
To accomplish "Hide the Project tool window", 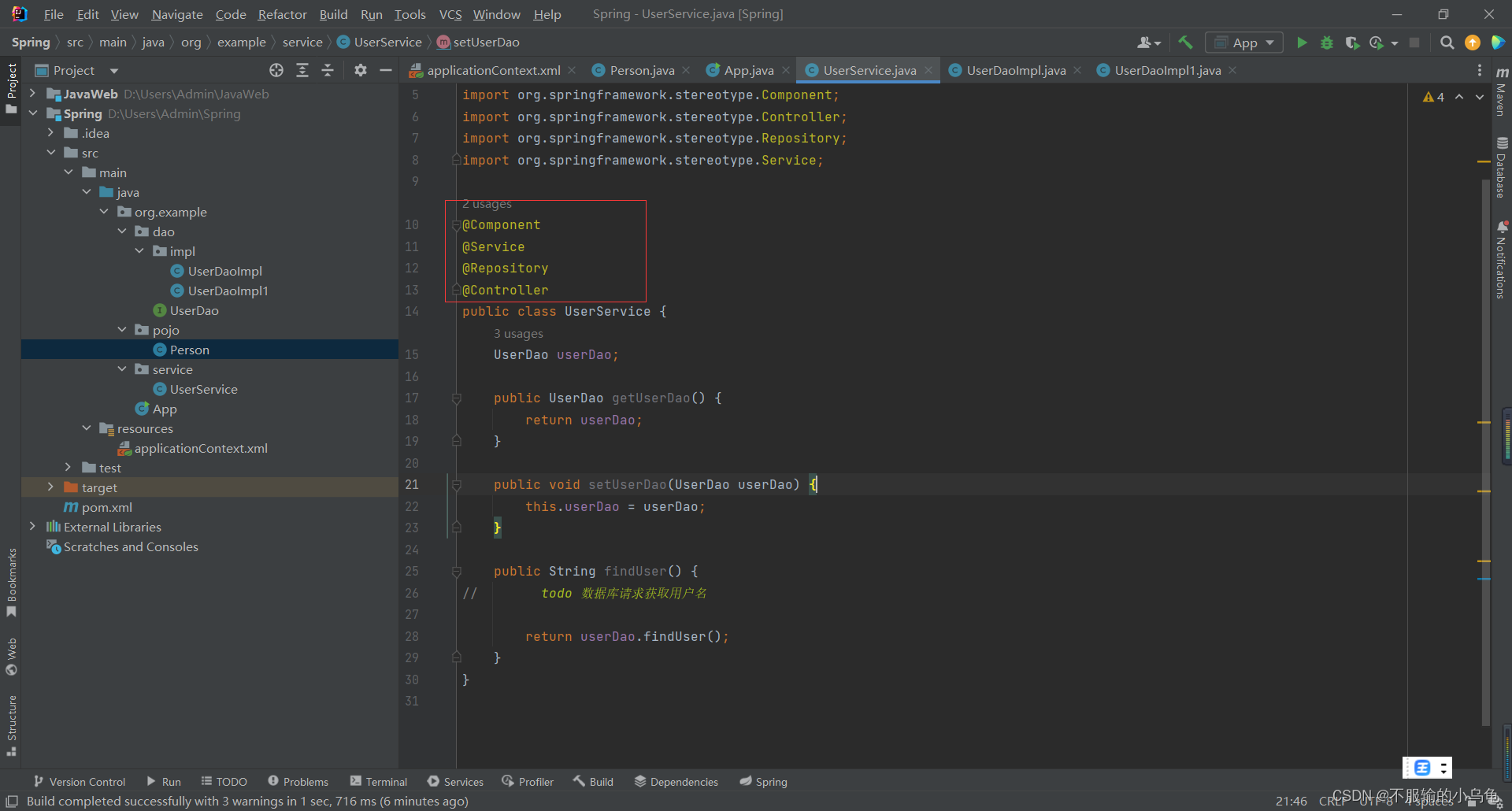I will click(x=386, y=71).
